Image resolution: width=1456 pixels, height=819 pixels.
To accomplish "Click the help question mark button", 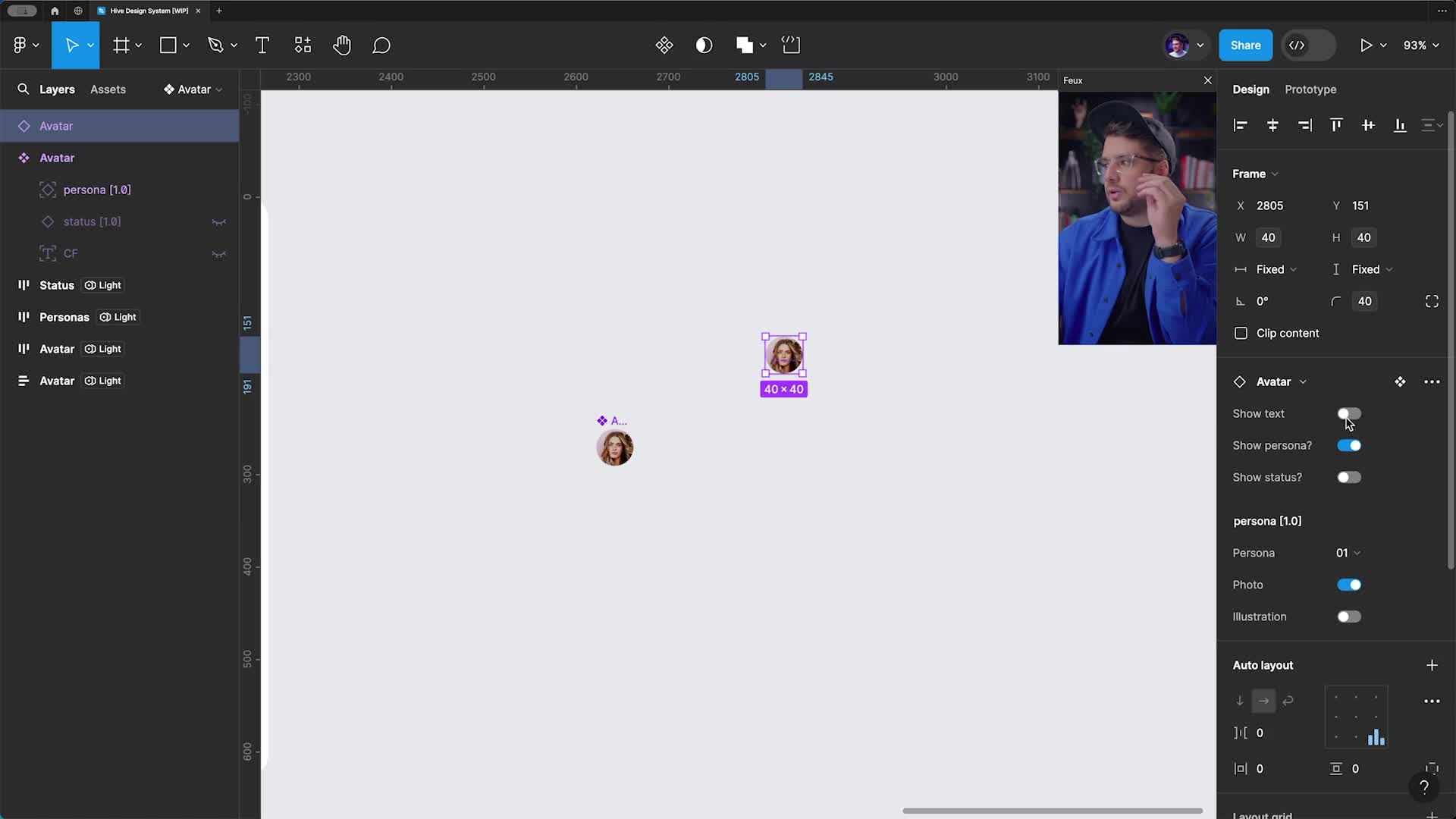I will pyautogui.click(x=1424, y=787).
